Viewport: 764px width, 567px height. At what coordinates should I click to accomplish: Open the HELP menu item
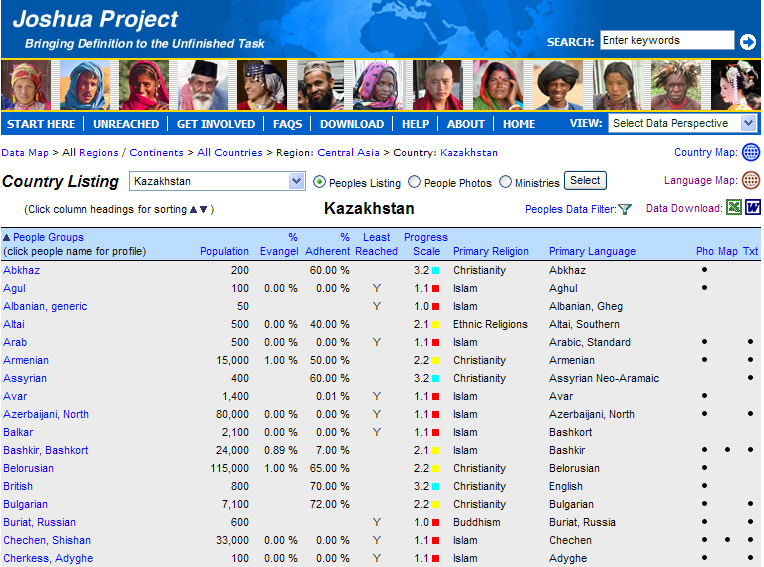click(416, 124)
